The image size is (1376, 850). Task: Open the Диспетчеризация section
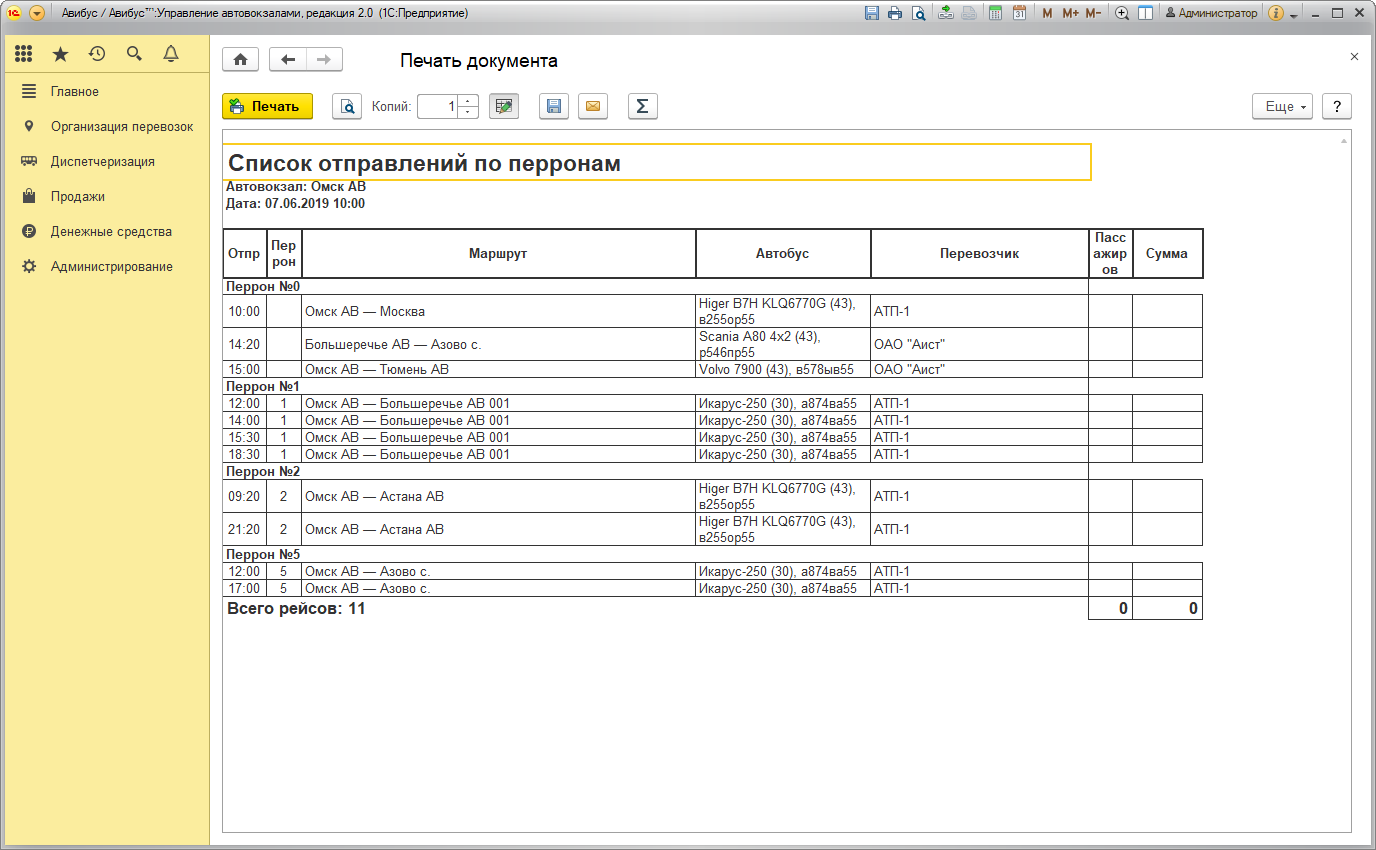coord(102,161)
